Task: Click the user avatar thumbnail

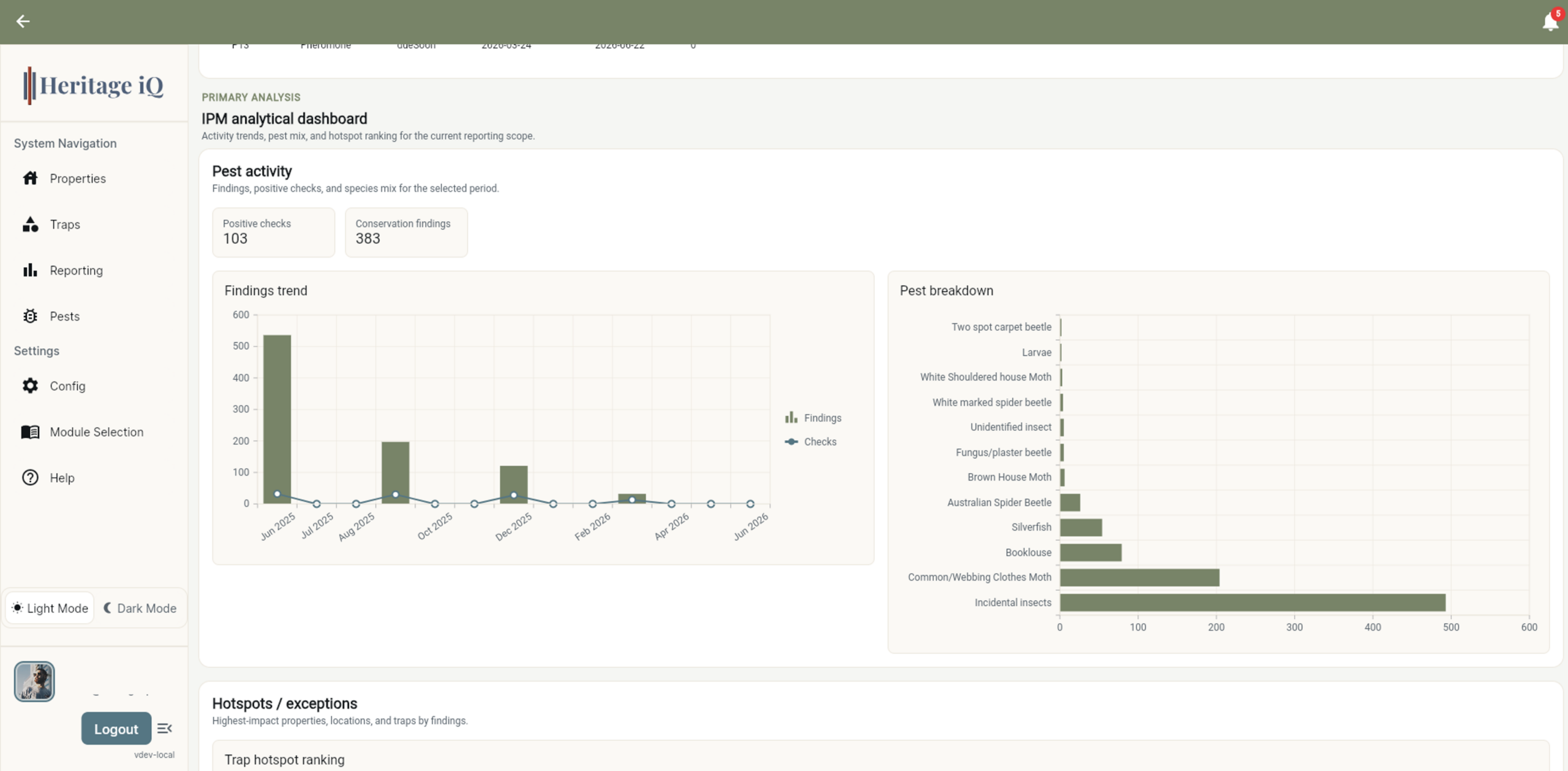Action: click(34, 682)
